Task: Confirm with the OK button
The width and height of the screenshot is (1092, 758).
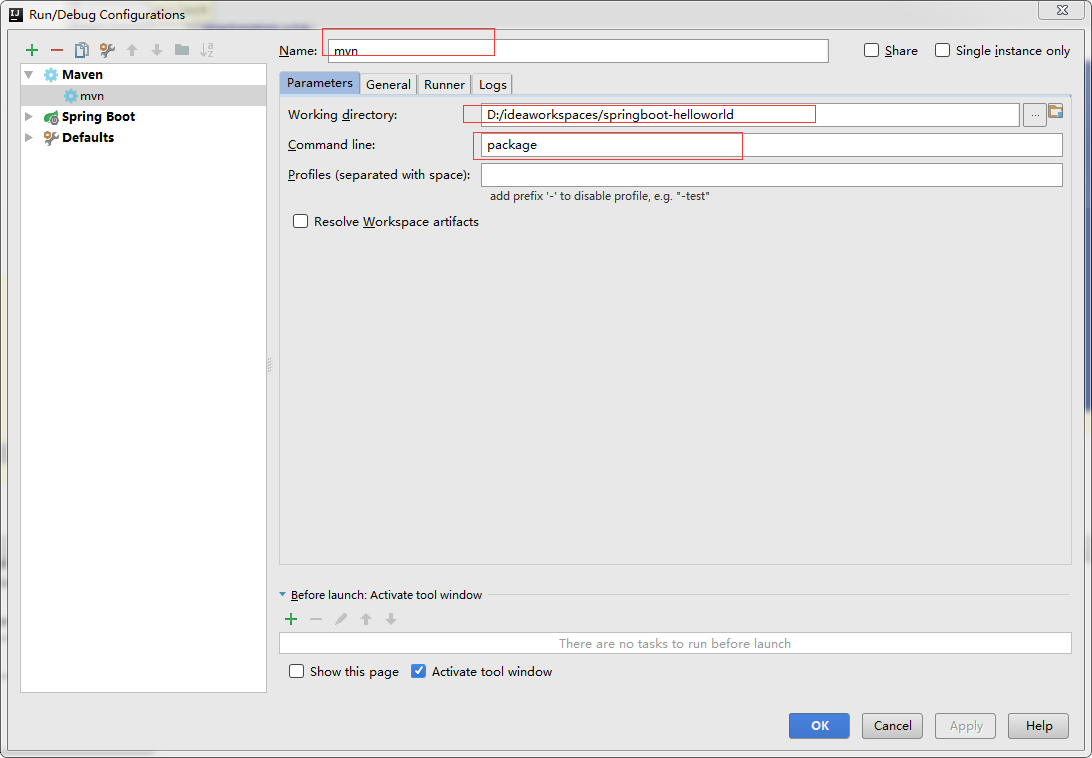Action: point(819,726)
